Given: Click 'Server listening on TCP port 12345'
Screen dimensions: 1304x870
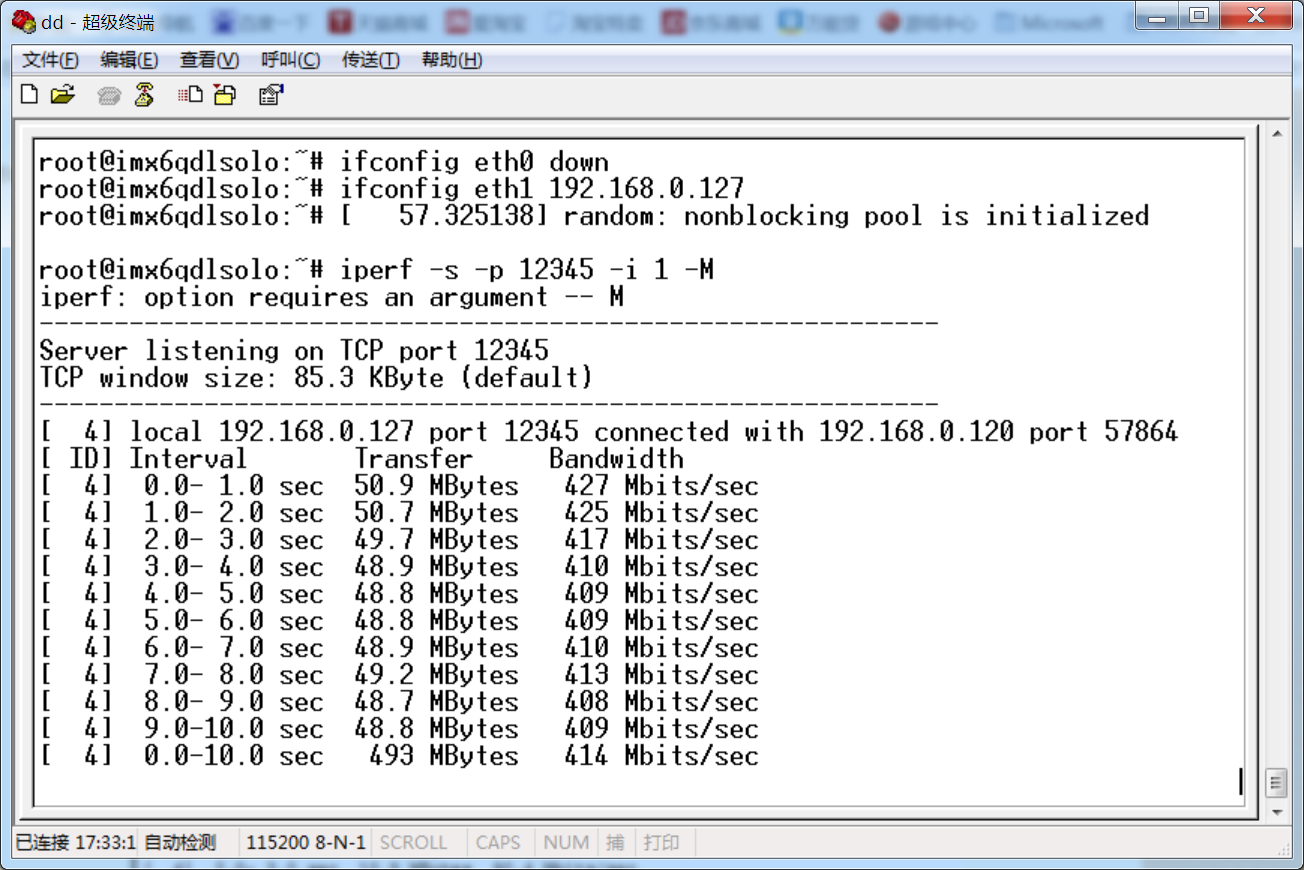Looking at the screenshot, I should point(294,351).
